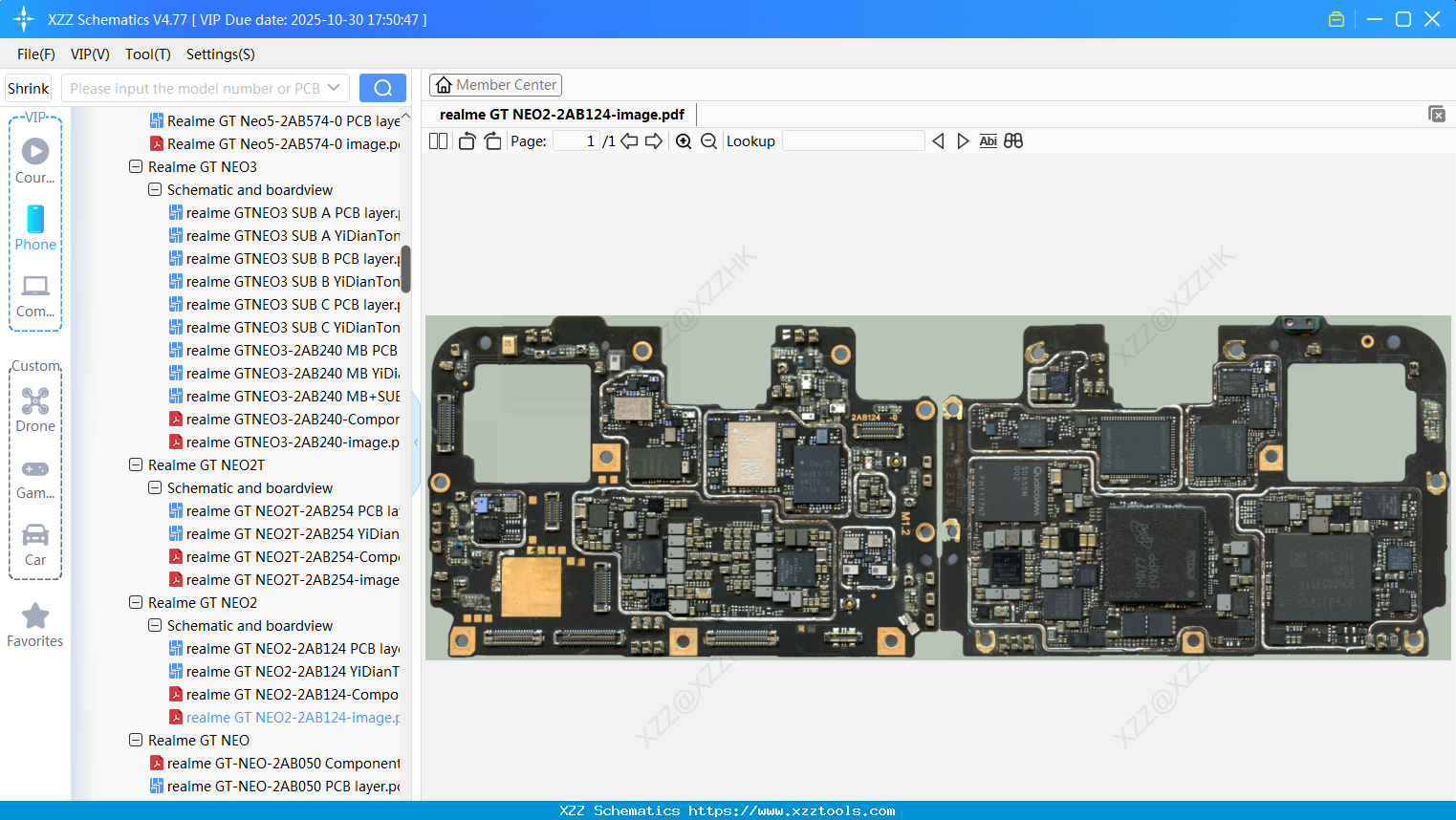Image resolution: width=1456 pixels, height=820 pixels.
Task: Open realme GT-NEO-2AB050 PCB layer file
Action: 275,786
